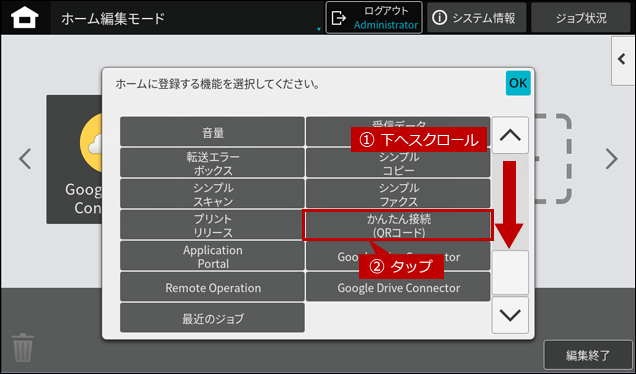
Task: Select プリントリリース function
Action: [212, 224]
